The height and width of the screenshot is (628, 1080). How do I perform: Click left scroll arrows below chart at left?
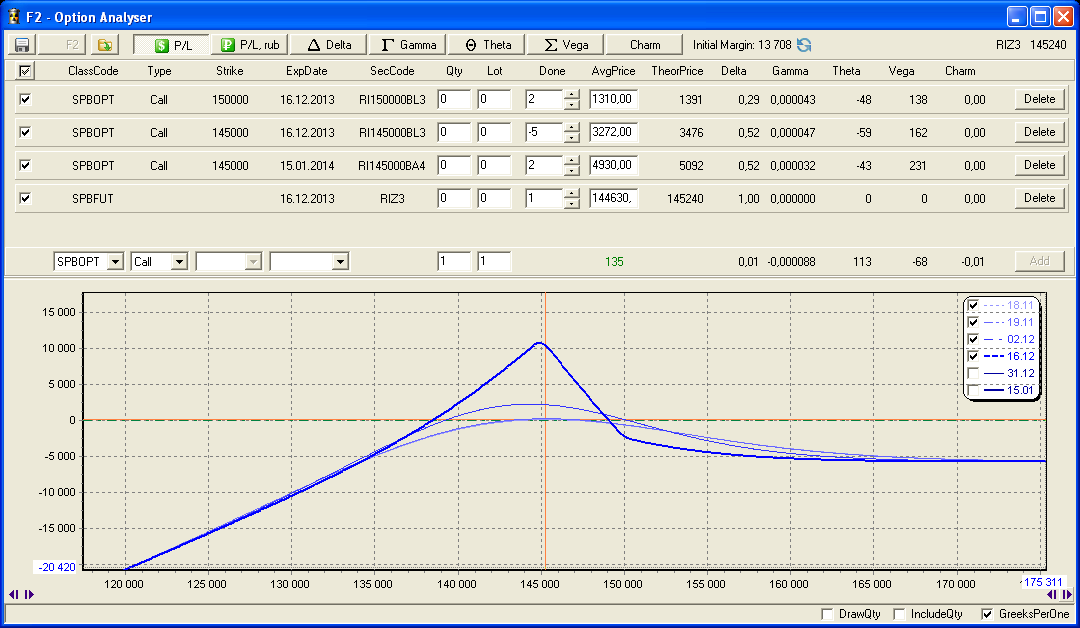click(x=15, y=594)
